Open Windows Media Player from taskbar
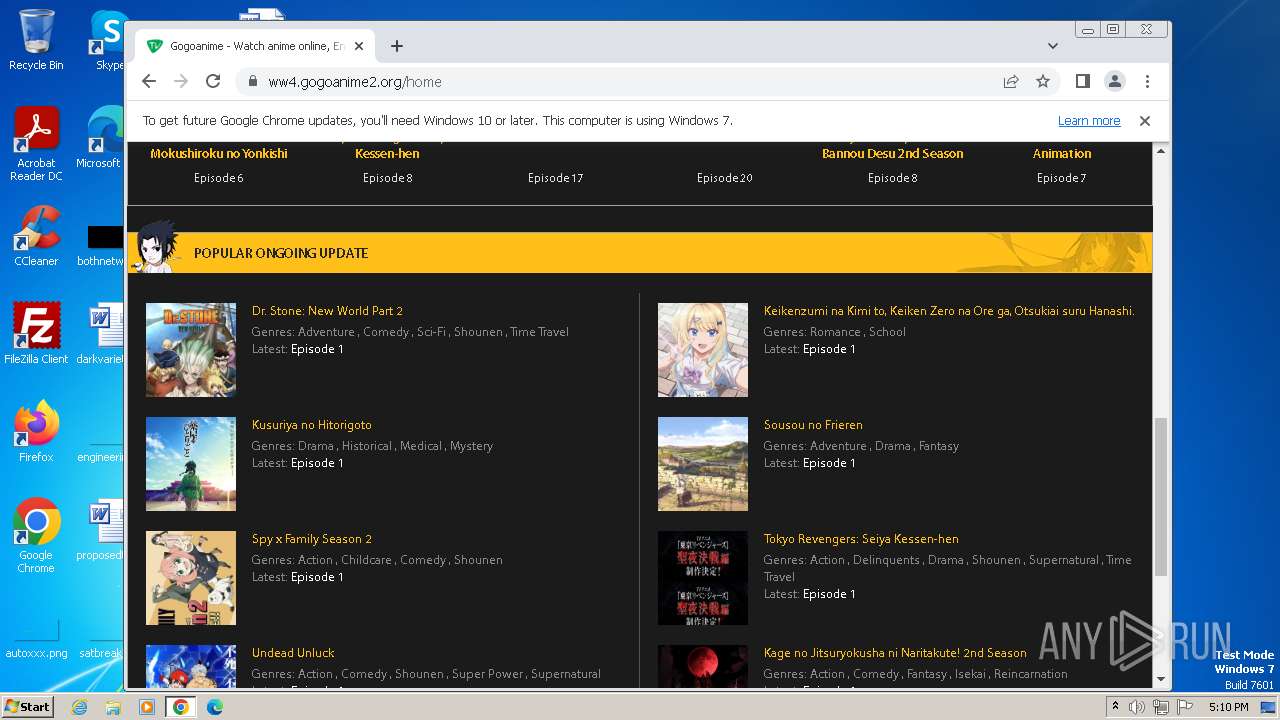 pos(147,707)
